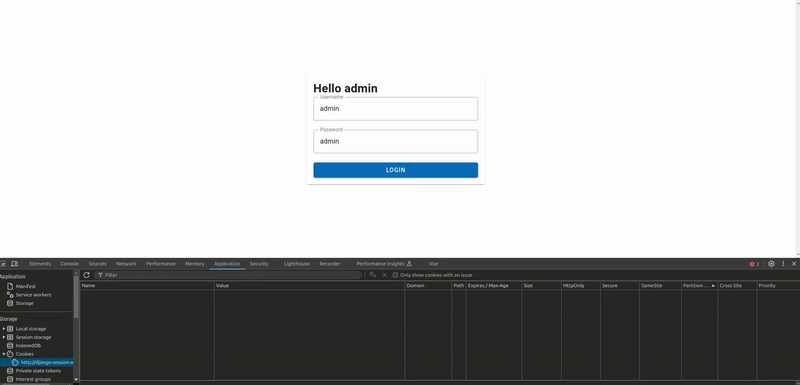Open the Vue devtools tab

(x=433, y=264)
